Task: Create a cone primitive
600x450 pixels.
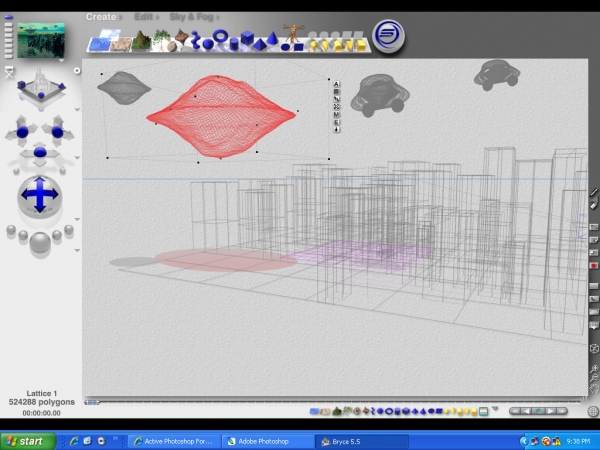Action: tap(272, 38)
